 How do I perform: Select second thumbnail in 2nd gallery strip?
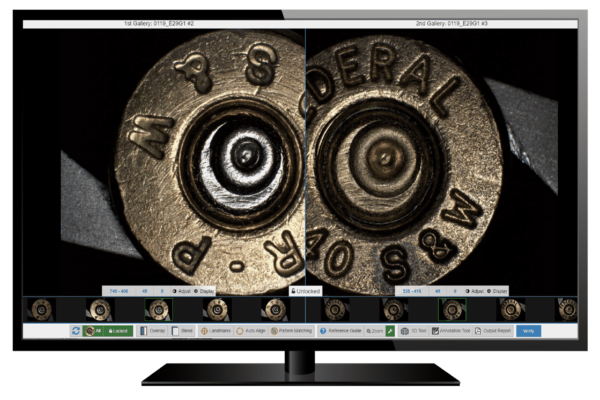click(x=393, y=309)
